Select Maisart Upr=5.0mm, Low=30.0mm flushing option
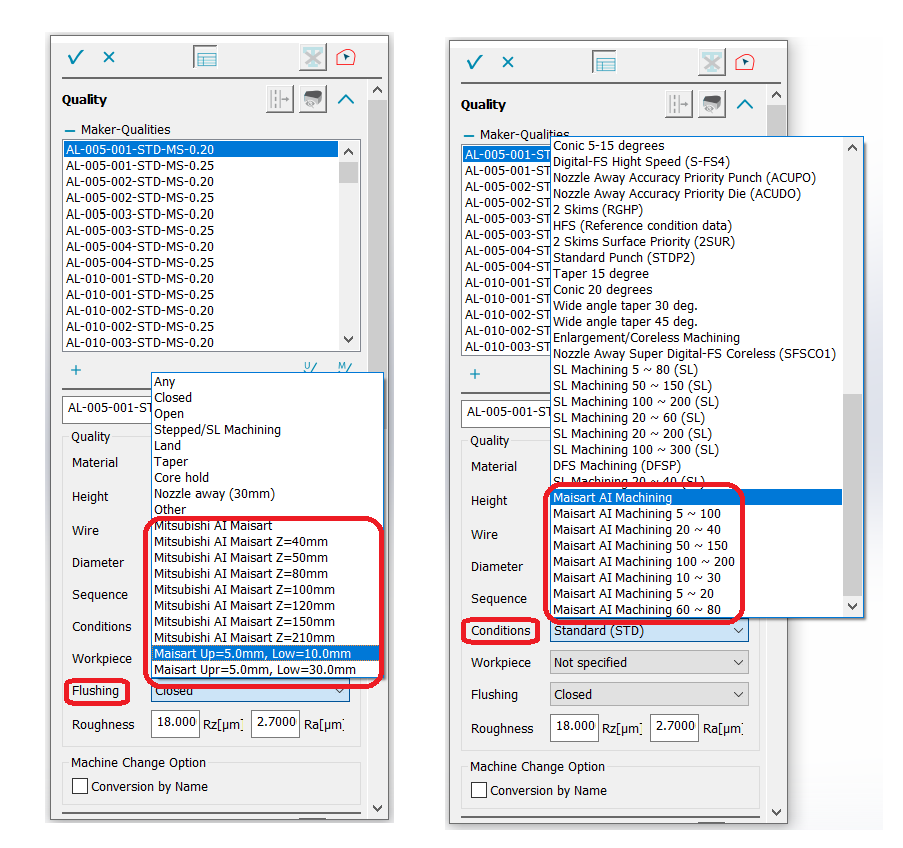This screenshot has width=903, height=848. (x=252, y=669)
